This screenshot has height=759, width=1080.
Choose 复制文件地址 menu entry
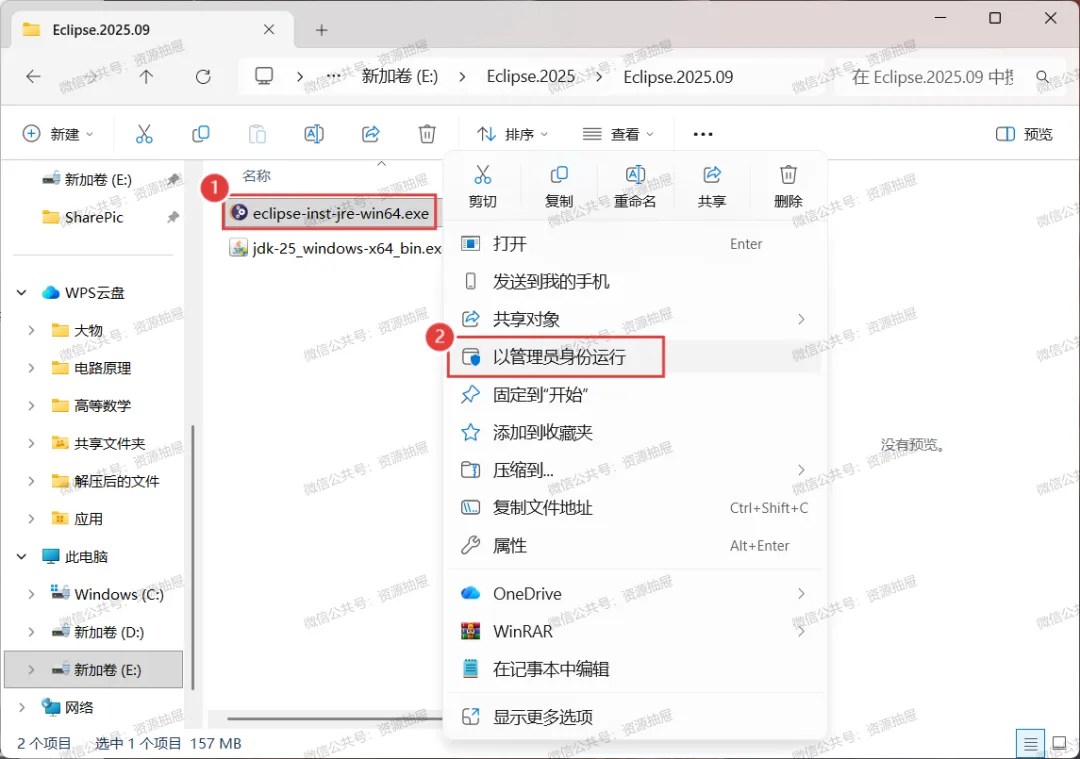point(634,508)
